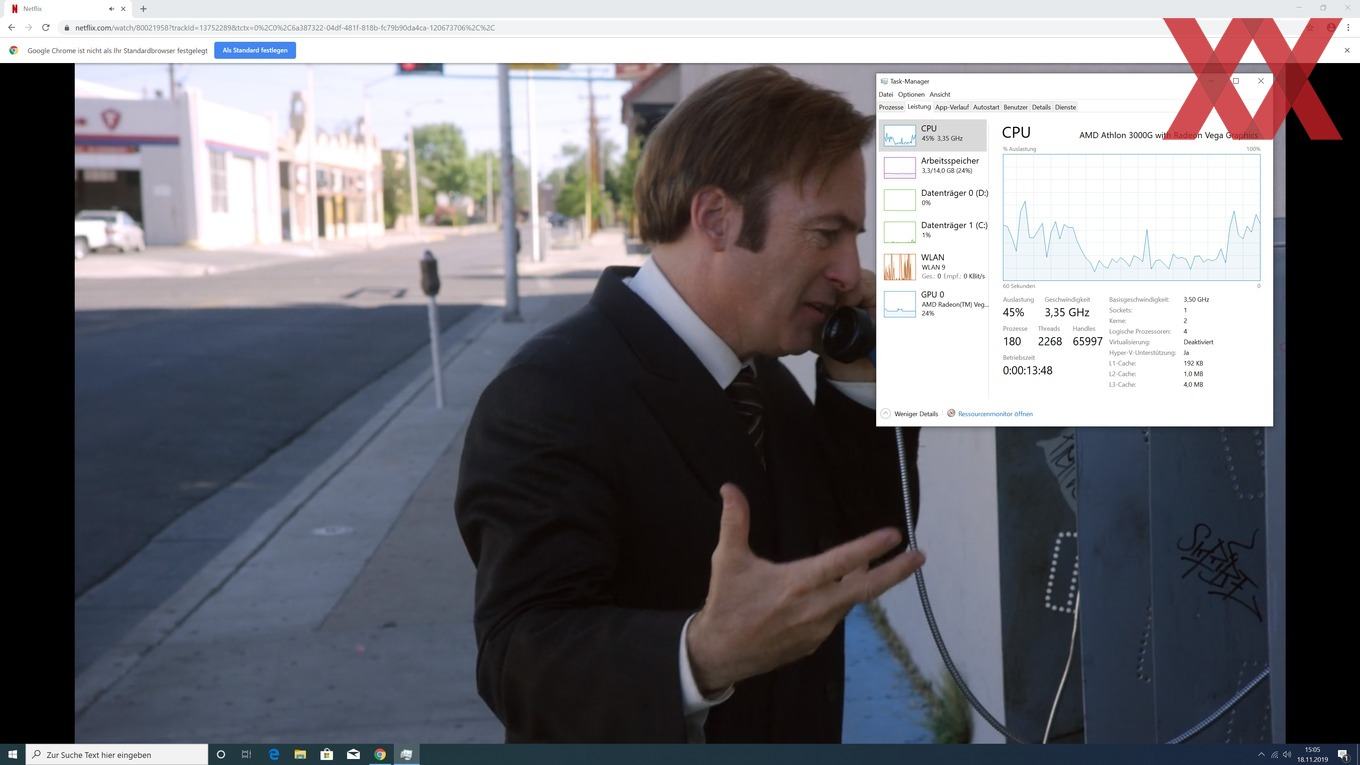
Task: Open File Explorer from the taskbar
Action: tap(300, 754)
